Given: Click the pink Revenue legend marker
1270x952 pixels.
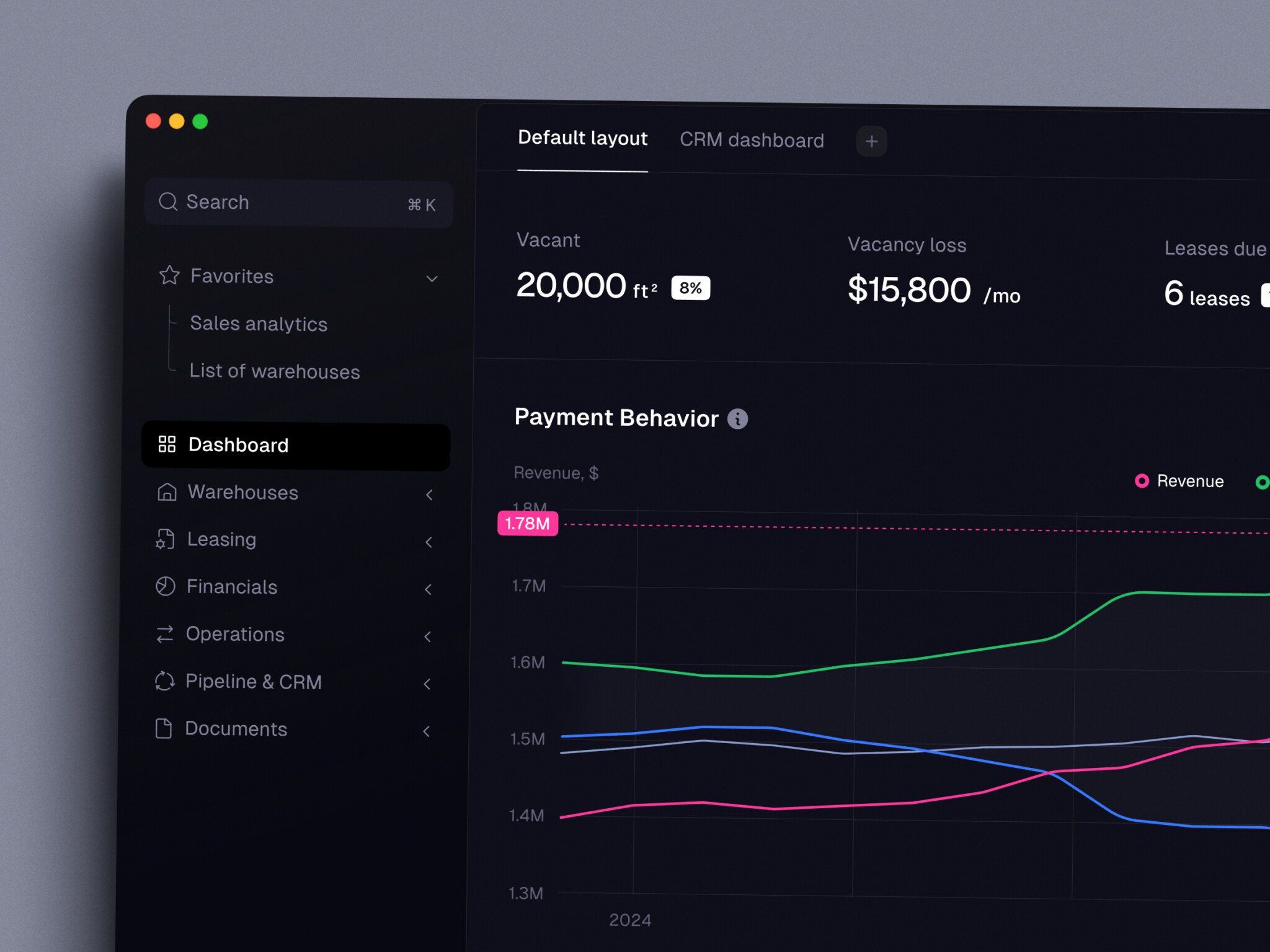Looking at the screenshot, I should point(1142,480).
